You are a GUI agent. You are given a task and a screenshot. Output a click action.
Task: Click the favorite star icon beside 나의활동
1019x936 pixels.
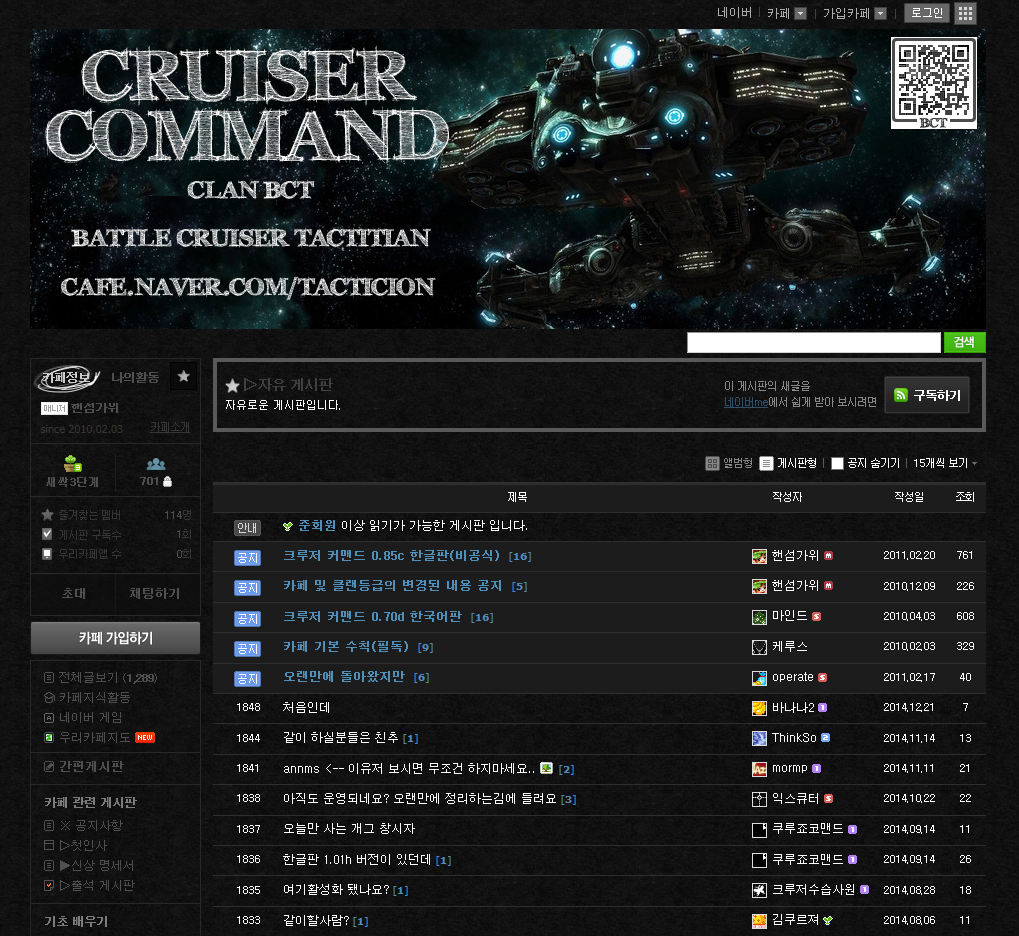pyautogui.click(x=184, y=376)
